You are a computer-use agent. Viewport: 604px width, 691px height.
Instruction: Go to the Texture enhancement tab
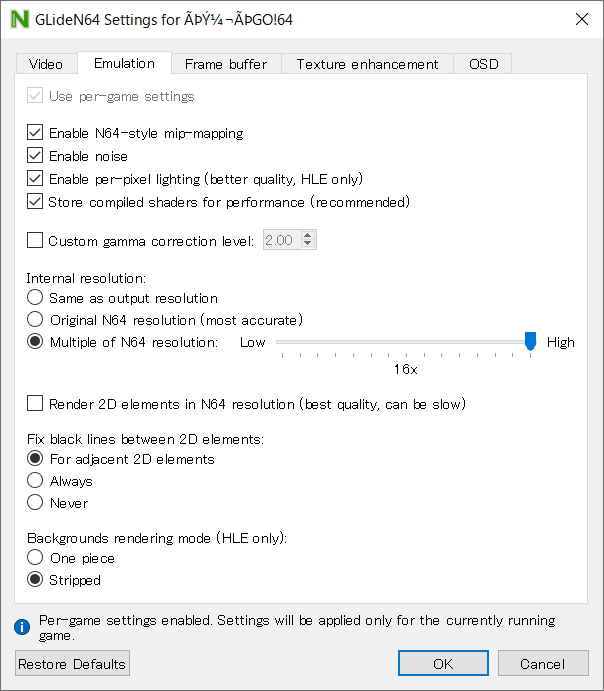[367, 64]
